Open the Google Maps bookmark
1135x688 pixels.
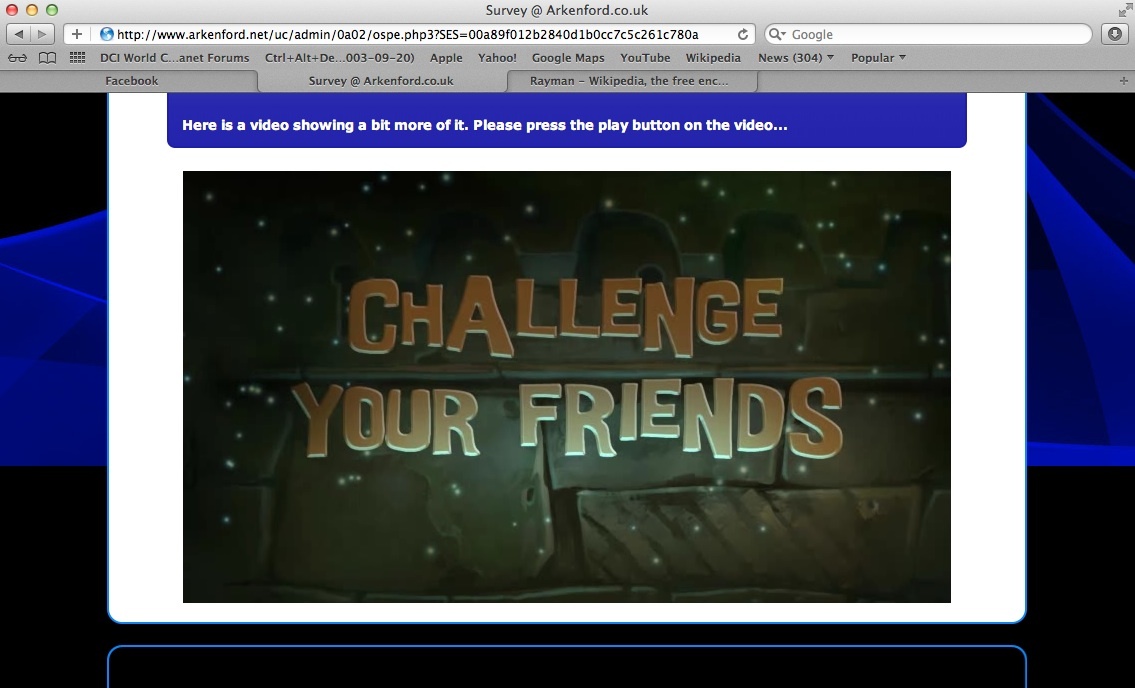568,58
